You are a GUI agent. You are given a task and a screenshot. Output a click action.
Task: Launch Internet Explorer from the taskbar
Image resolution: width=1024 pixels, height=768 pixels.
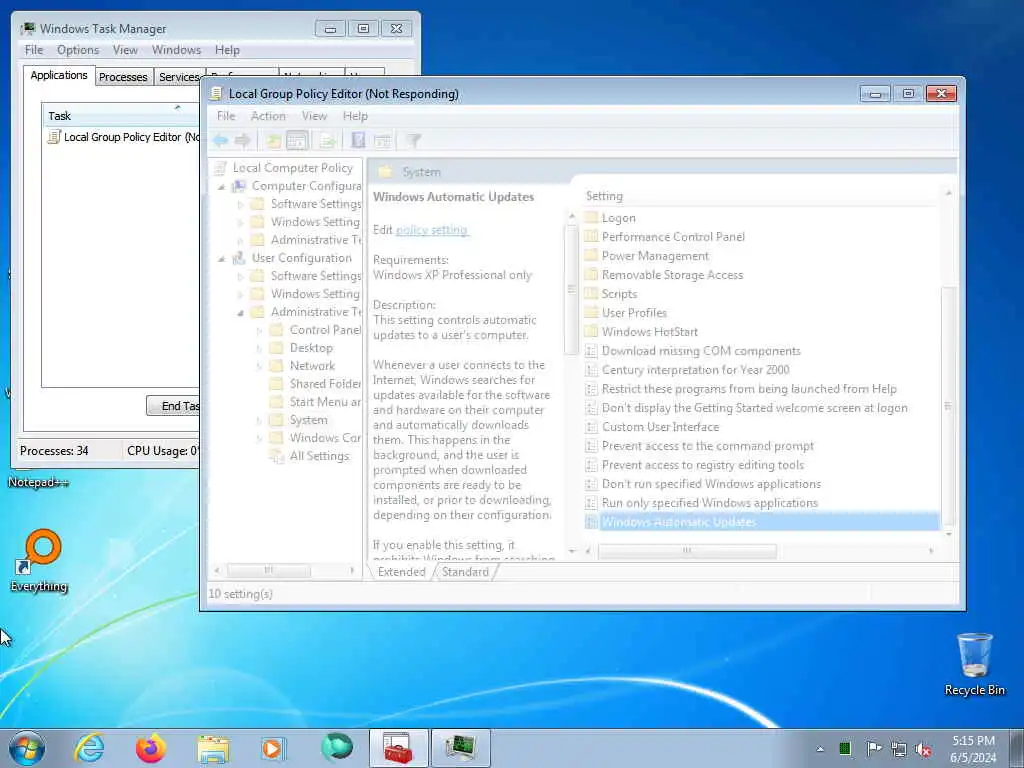pyautogui.click(x=89, y=748)
